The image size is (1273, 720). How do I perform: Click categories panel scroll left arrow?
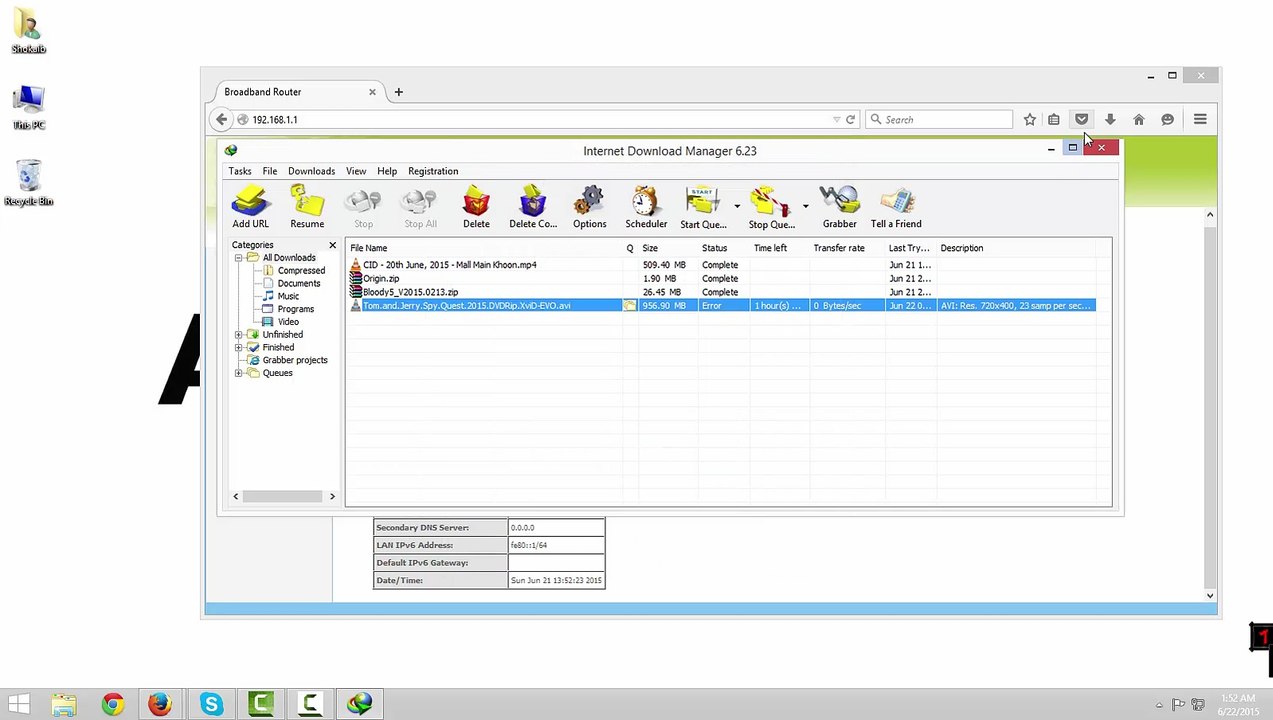[x=236, y=496]
